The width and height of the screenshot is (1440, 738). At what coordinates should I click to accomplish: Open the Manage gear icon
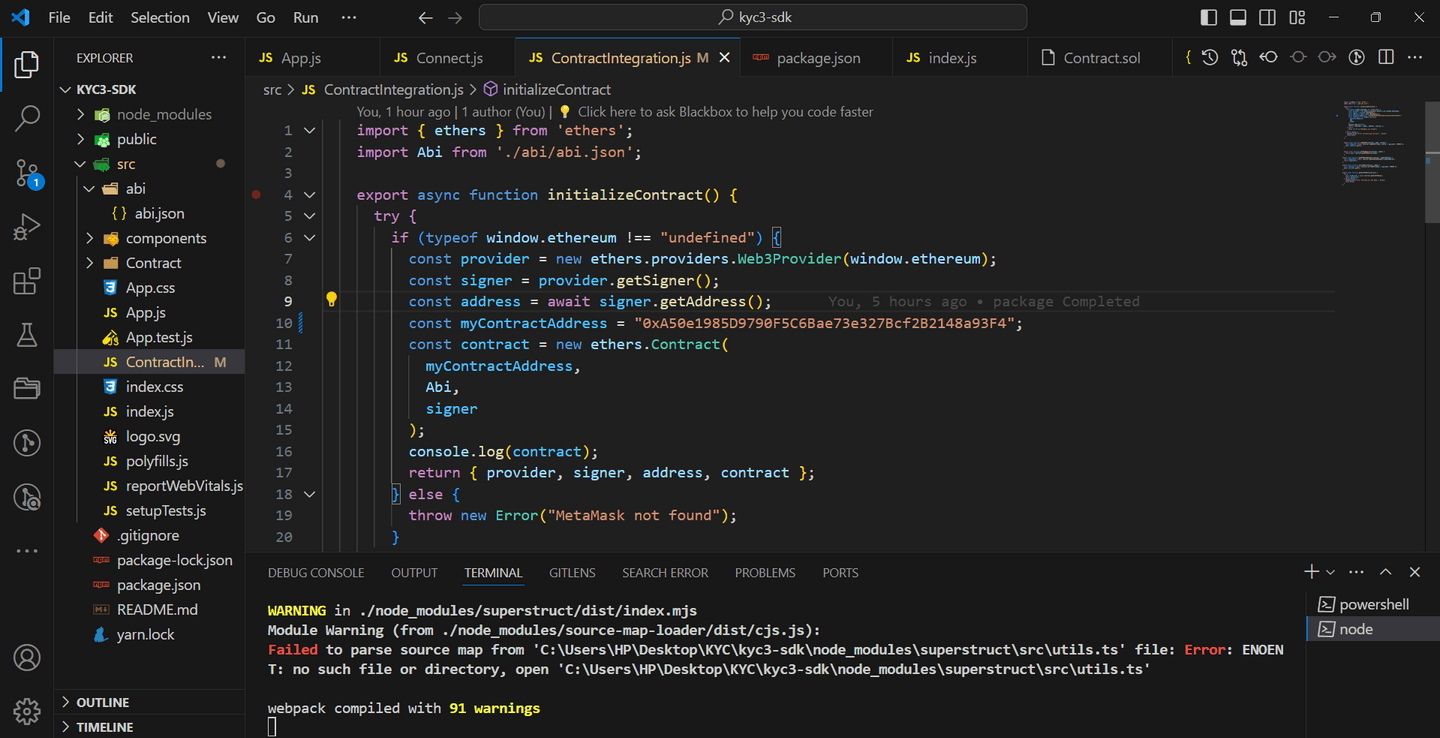pos(27,711)
